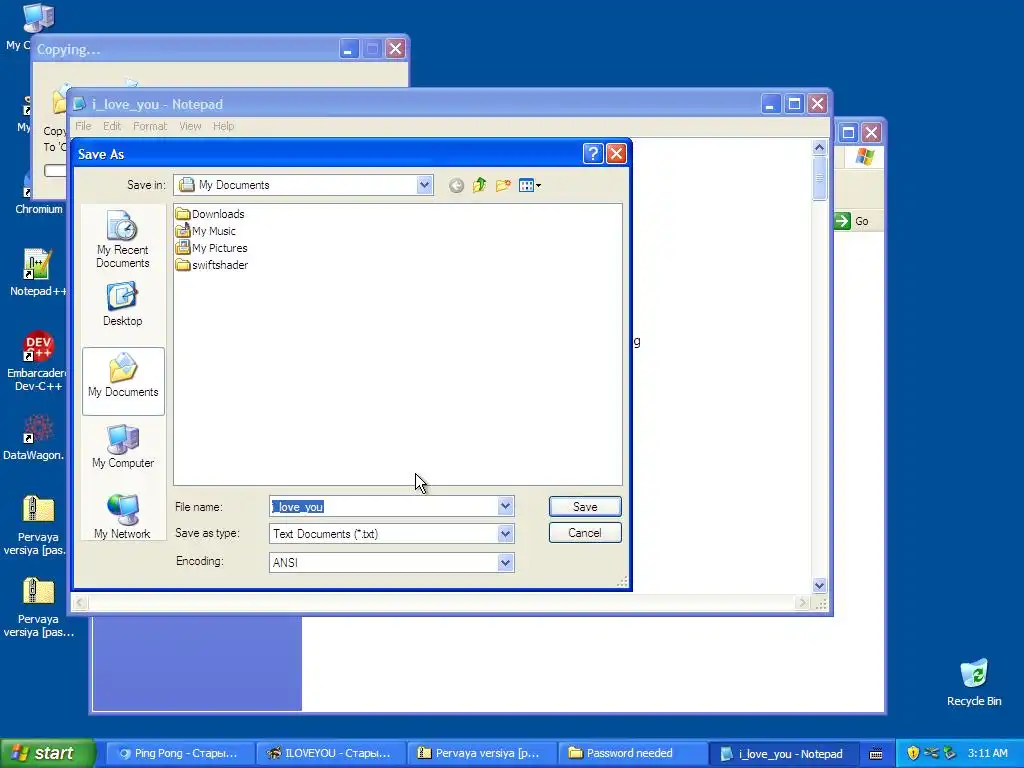Go back using the Back arrow icon in Save As

click(x=456, y=185)
